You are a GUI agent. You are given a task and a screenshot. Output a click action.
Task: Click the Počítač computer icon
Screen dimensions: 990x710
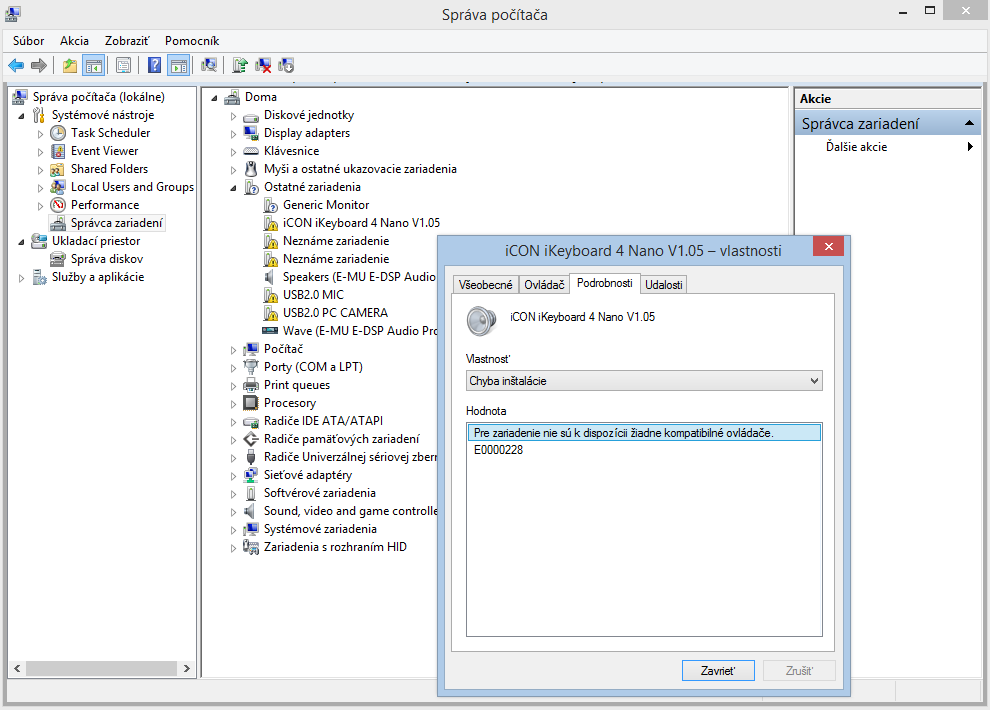click(x=251, y=349)
